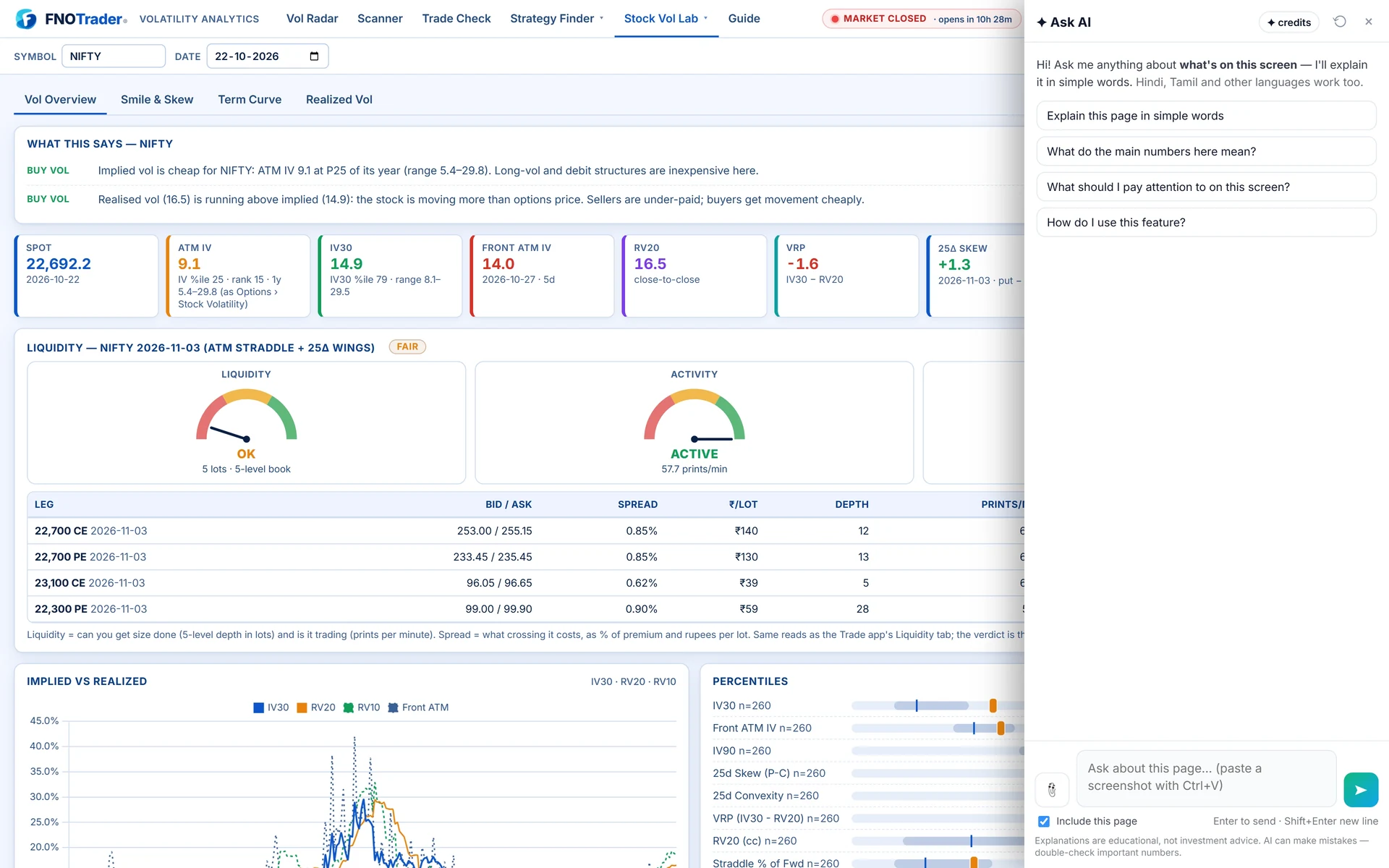The width and height of the screenshot is (1389, 868).
Task: Open the Guide page
Action: [744, 19]
